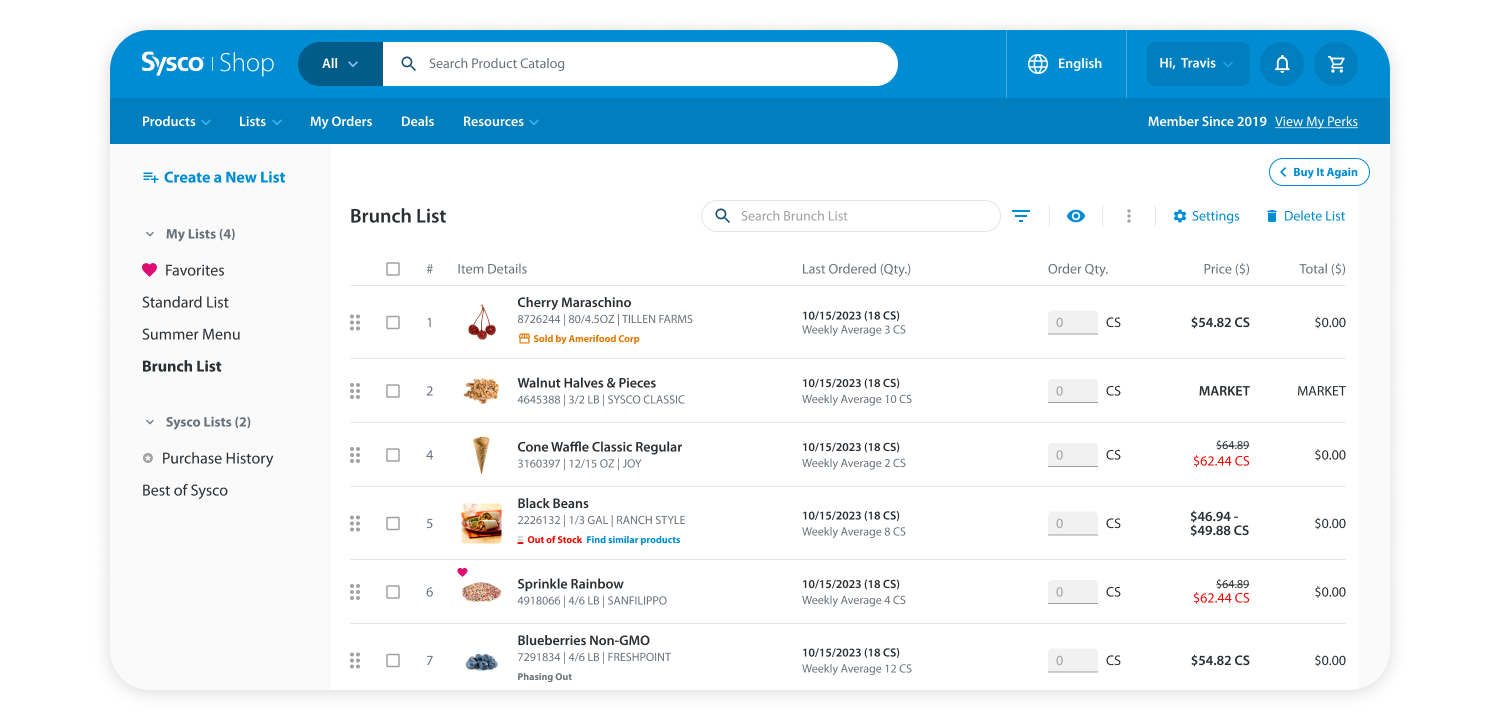
Task: Grab the drag handle for Walnut Halves & Pieces
Action: [355, 391]
